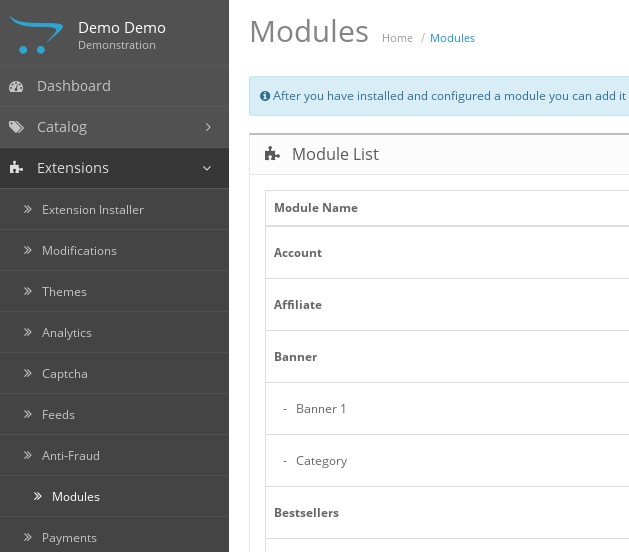Click double-arrow icon beside Modifications
The image size is (629, 552).
(x=27, y=250)
